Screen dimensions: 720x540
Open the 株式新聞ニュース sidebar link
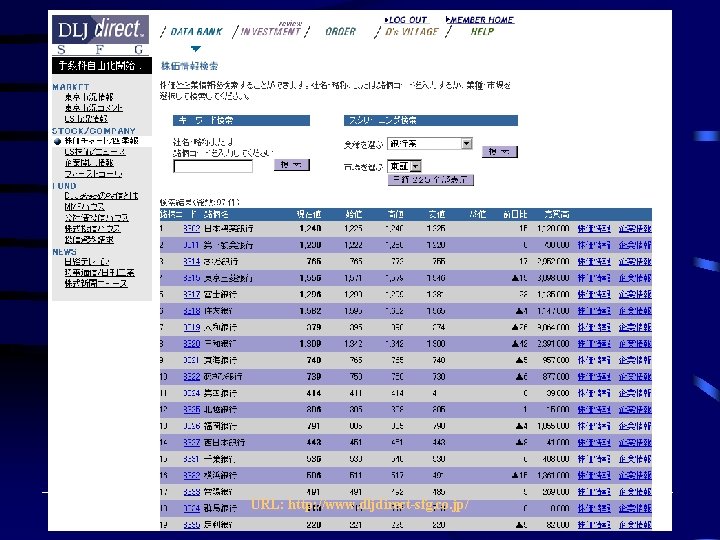(96, 283)
